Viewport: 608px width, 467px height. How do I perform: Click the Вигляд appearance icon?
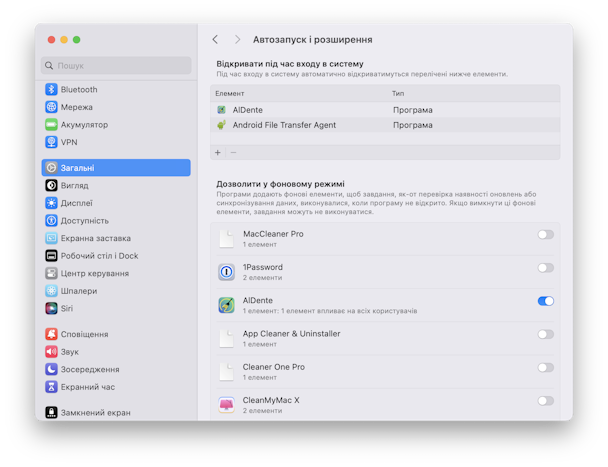click(51, 185)
